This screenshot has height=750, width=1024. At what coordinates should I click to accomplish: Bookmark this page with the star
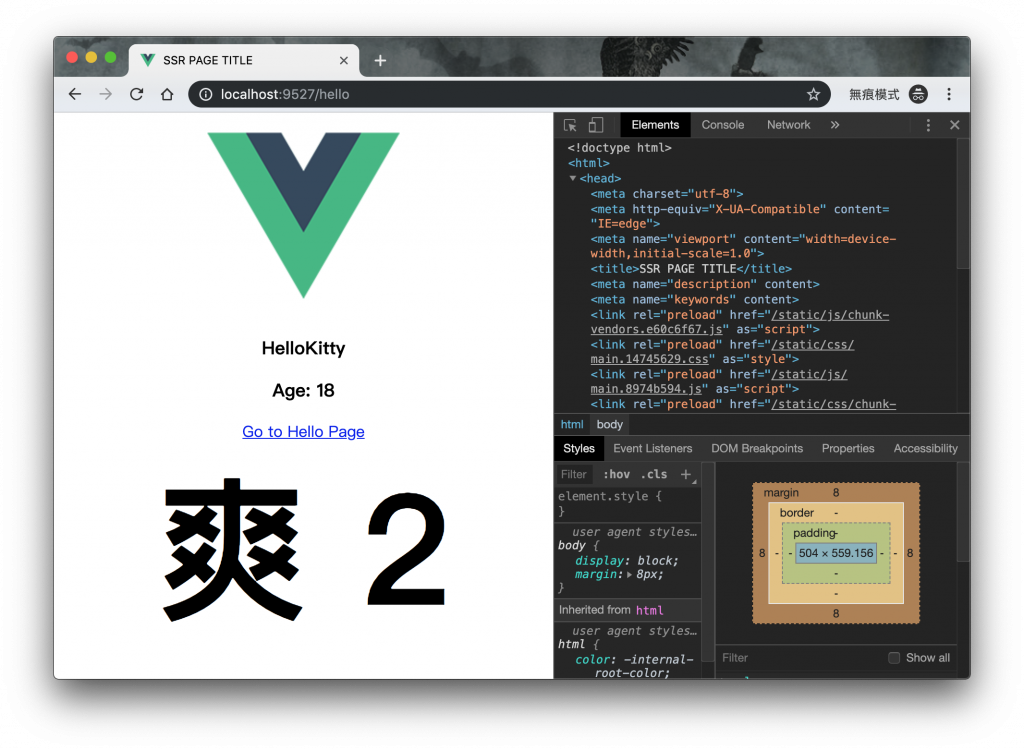(x=813, y=95)
